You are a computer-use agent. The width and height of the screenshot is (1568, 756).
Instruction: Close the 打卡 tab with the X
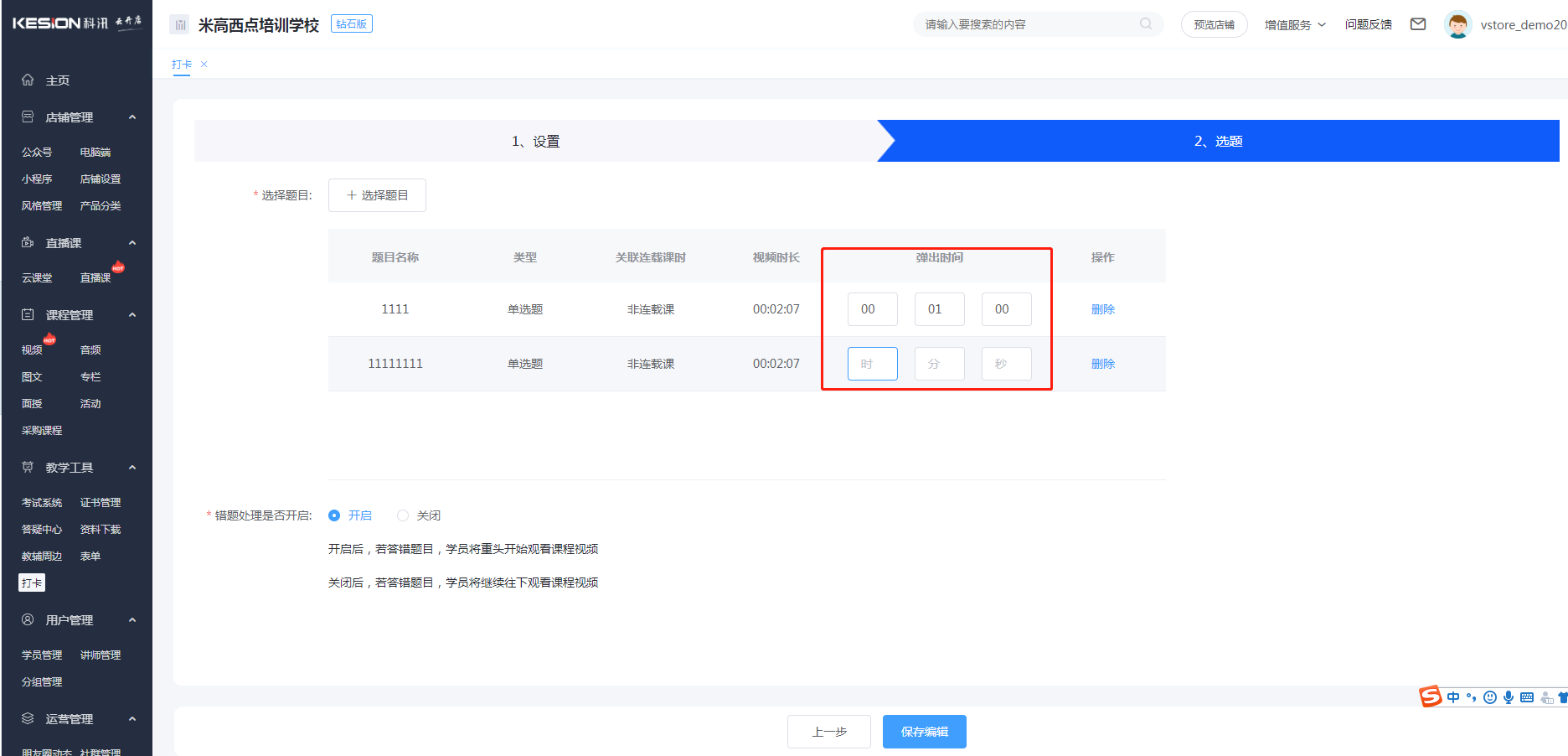(x=204, y=65)
